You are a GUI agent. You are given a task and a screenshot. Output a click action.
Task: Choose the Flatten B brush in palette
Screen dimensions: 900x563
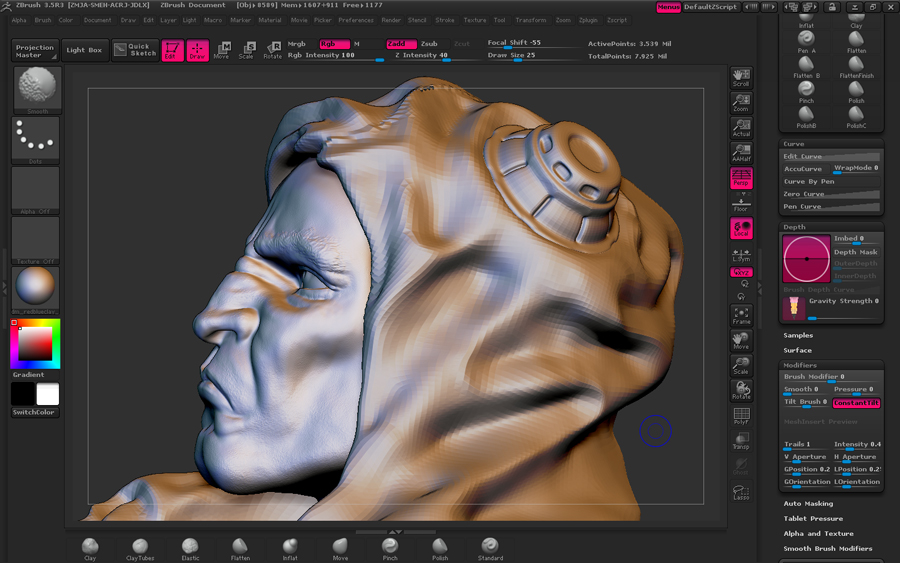coord(806,68)
